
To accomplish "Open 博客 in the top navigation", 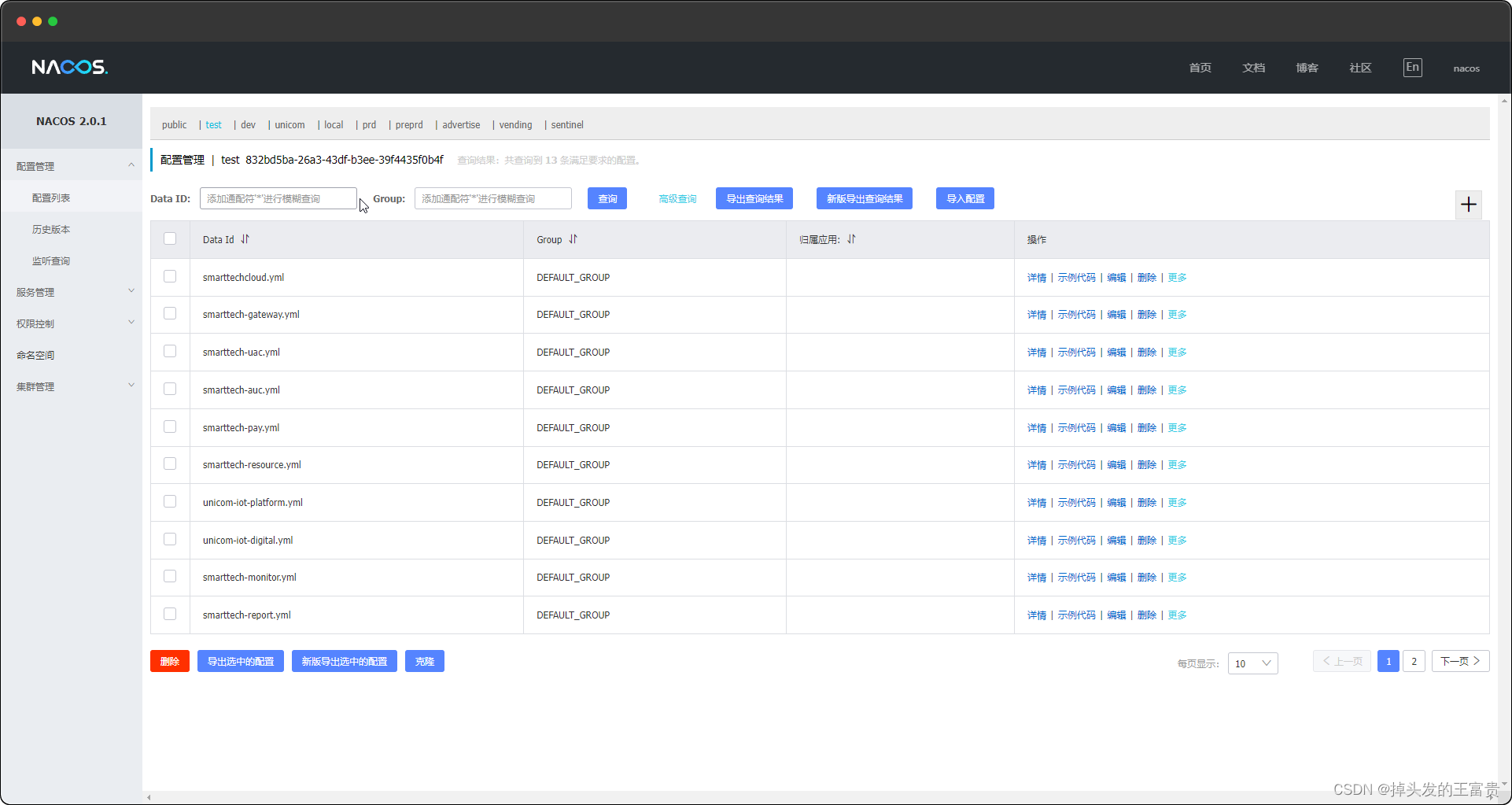I will coord(1307,68).
